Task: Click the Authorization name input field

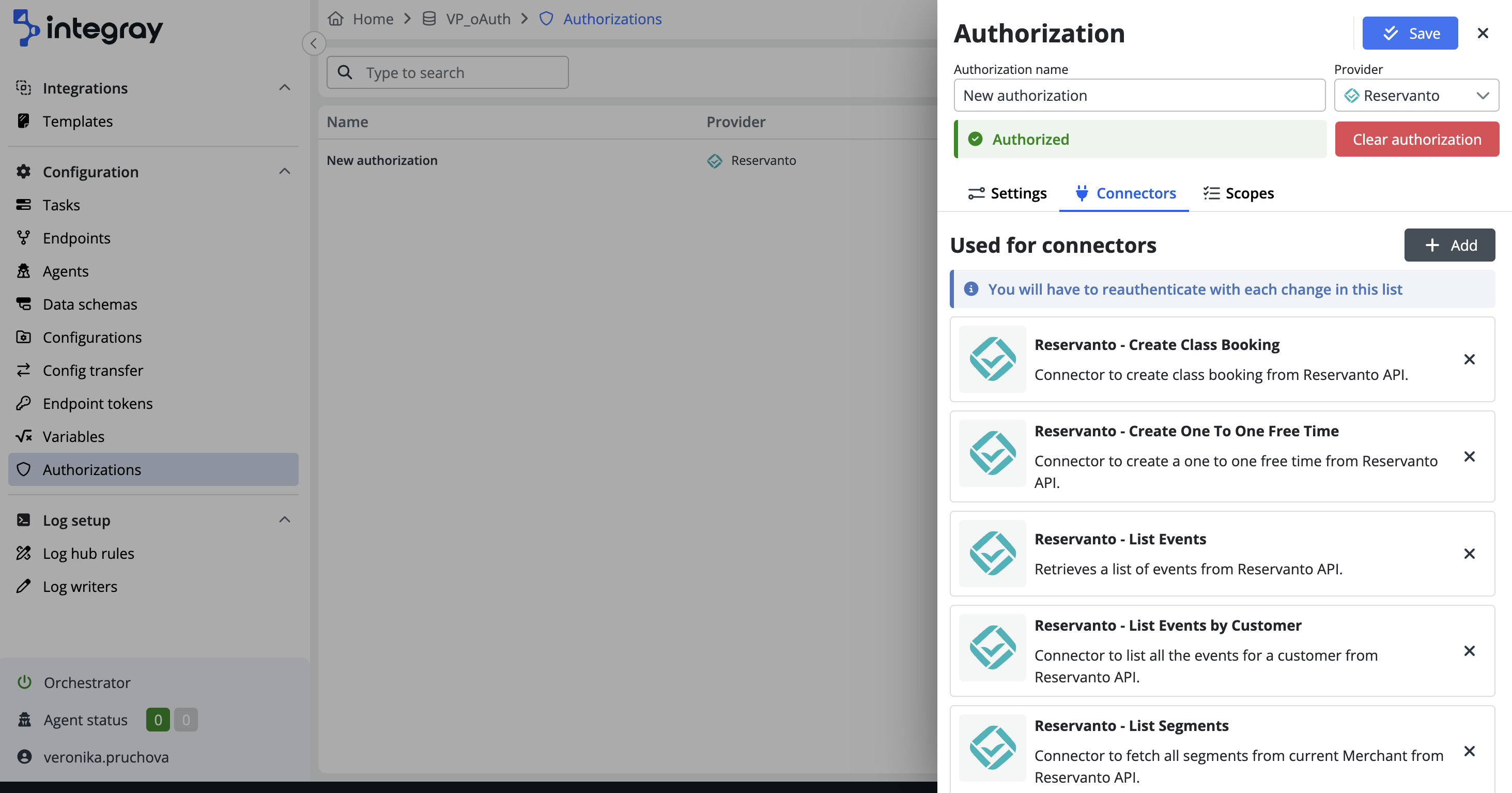Action: [x=1139, y=95]
